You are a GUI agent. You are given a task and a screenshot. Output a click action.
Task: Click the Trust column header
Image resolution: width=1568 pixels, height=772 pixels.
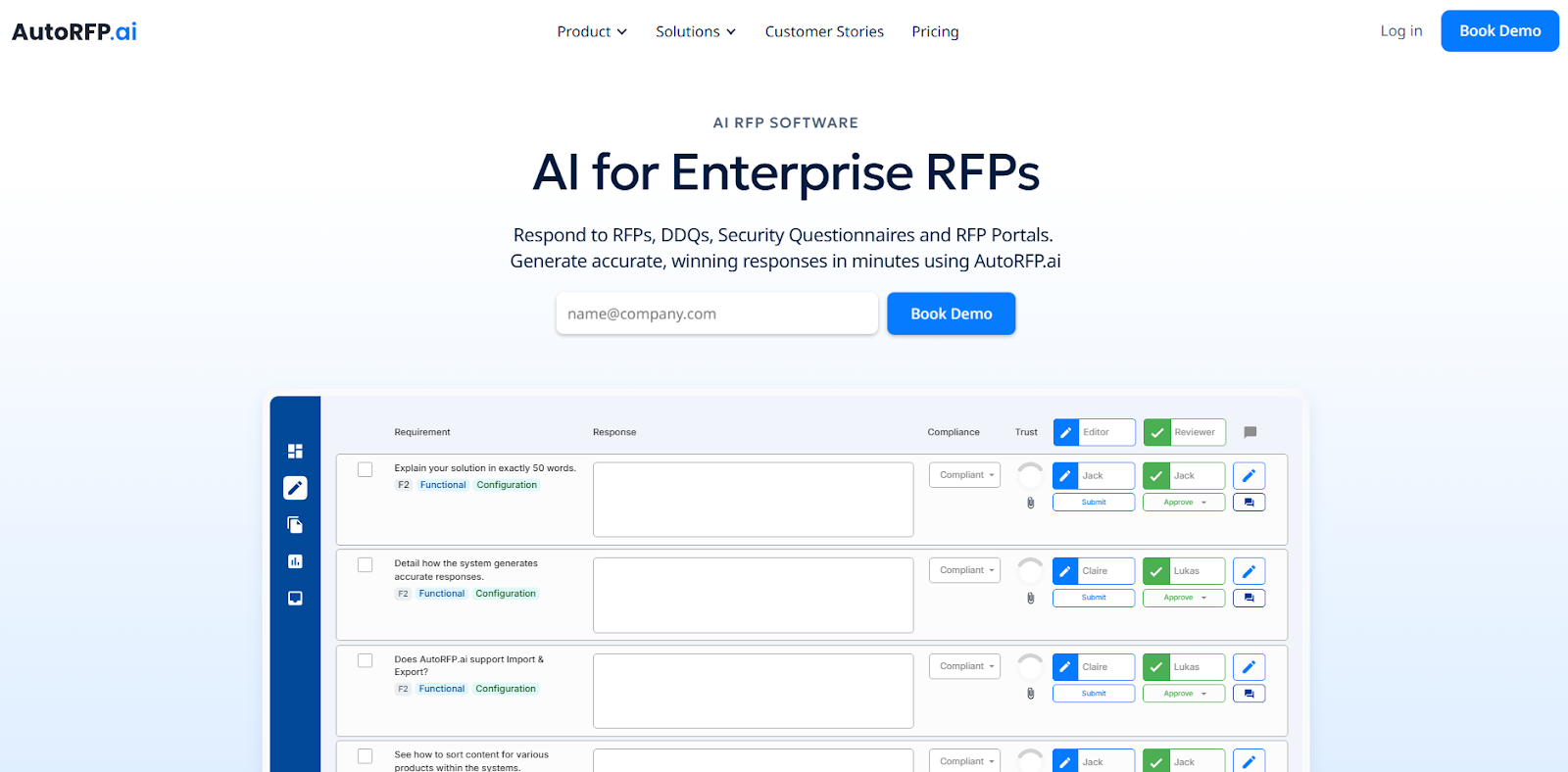pyautogui.click(x=1026, y=432)
